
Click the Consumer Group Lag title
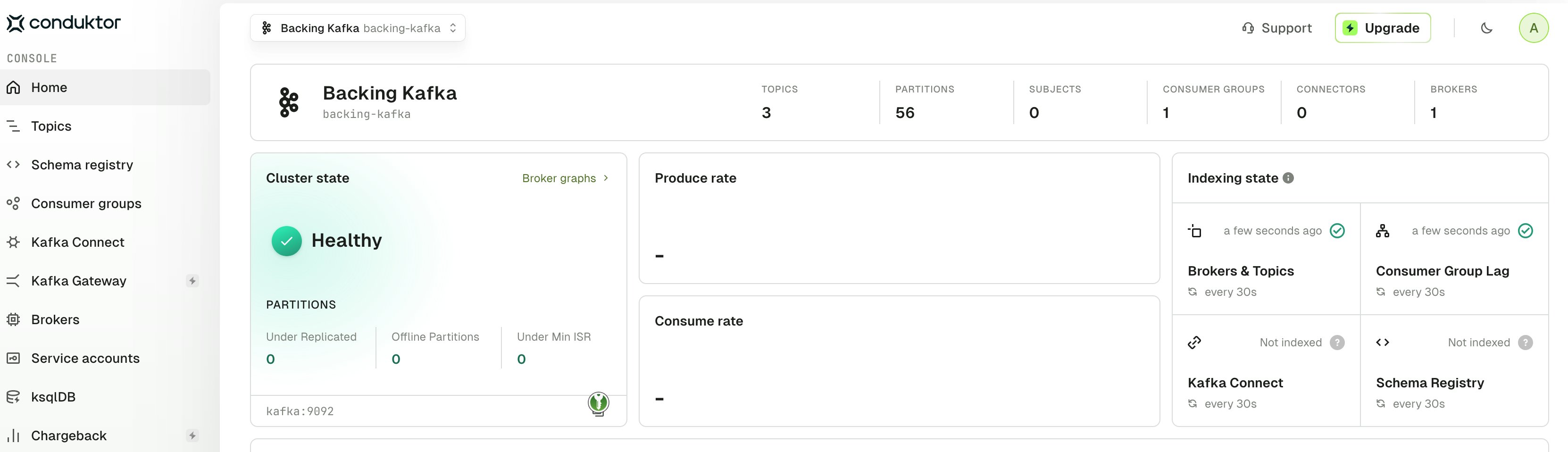tap(1443, 271)
